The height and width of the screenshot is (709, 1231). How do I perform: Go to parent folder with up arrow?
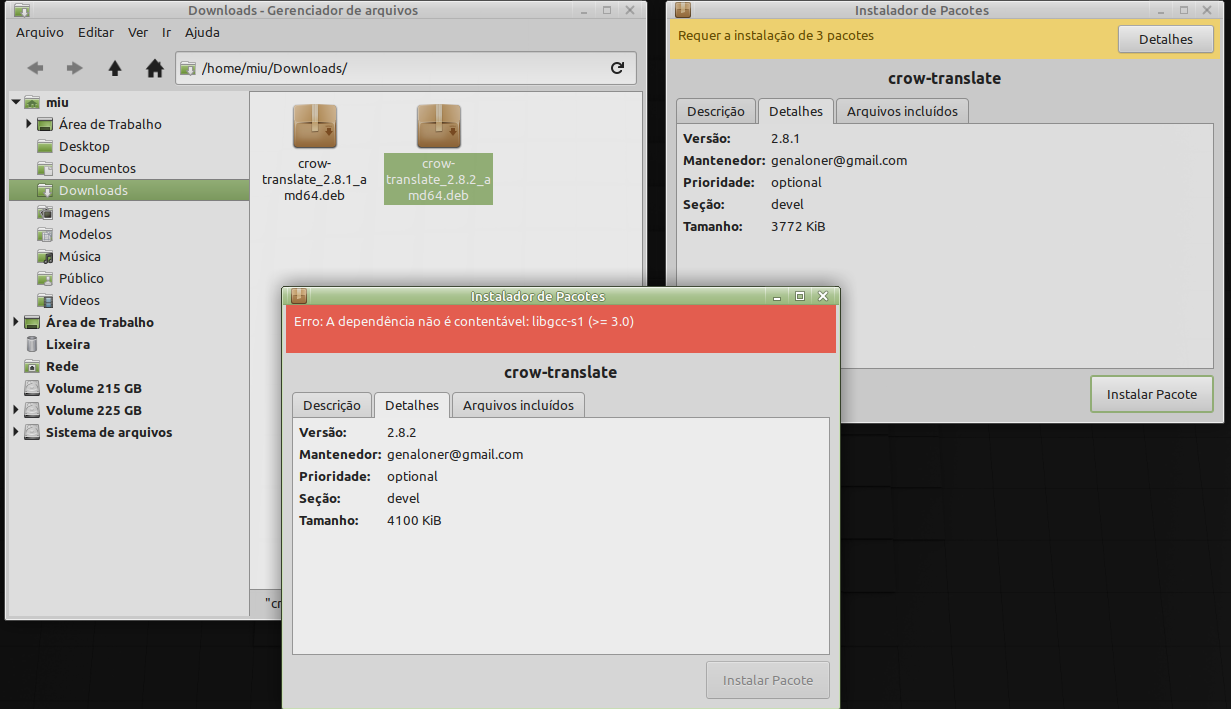pos(115,68)
